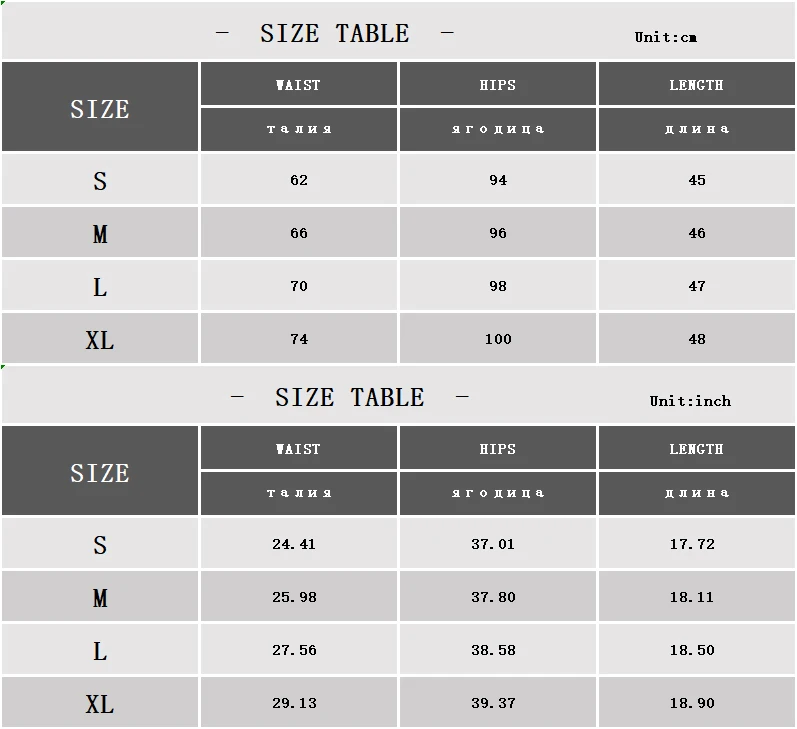
Task: Select length value 18.50 in inch table
Action: pyautogui.click(x=692, y=650)
